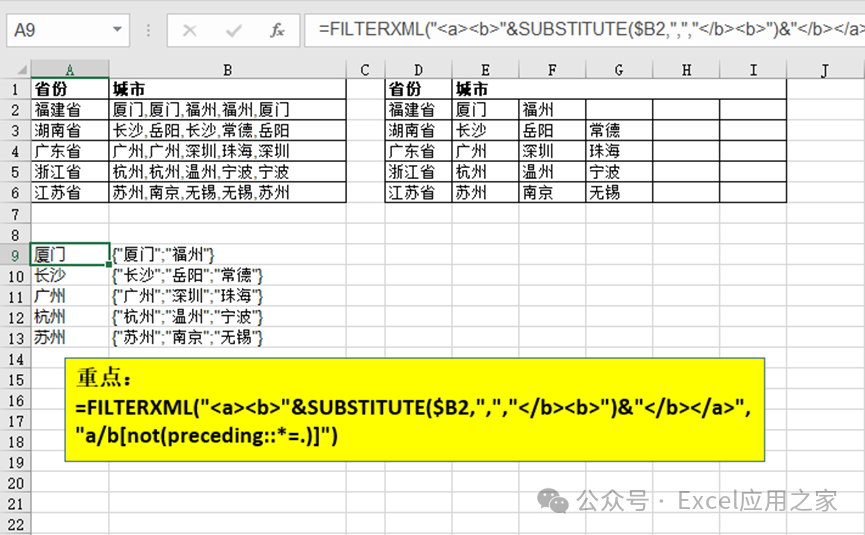Click active cell A9 厦门
This screenshot has width=865, height=535.
click(70, 255)
